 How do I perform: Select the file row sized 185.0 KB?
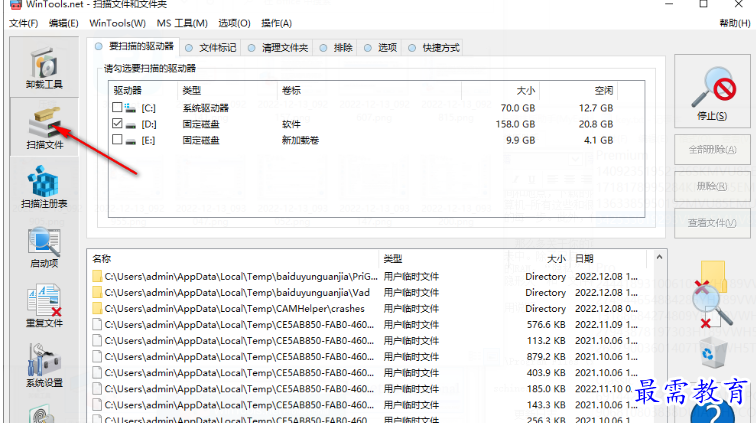[367, 389]
